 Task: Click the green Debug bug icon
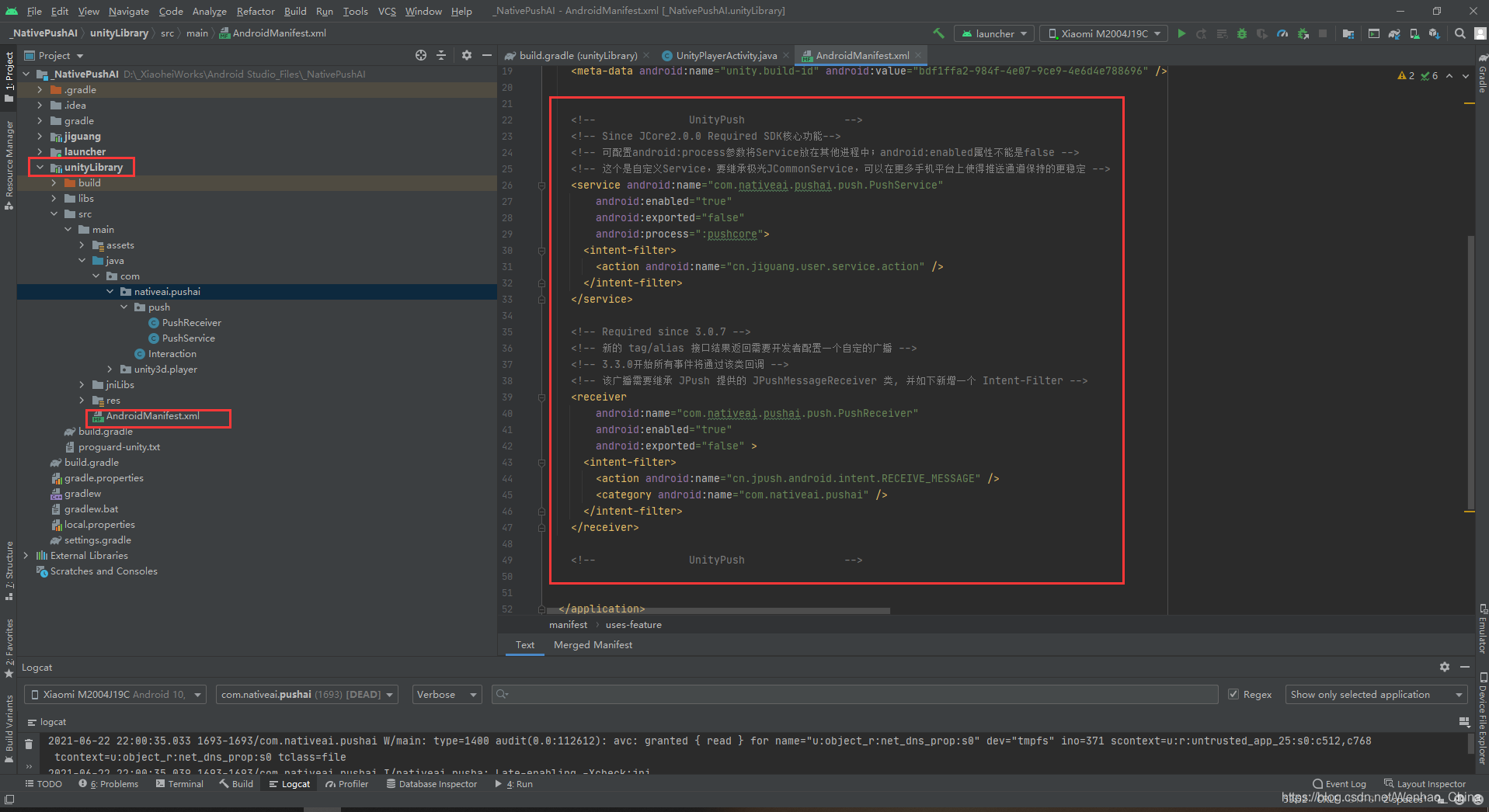1241,33
